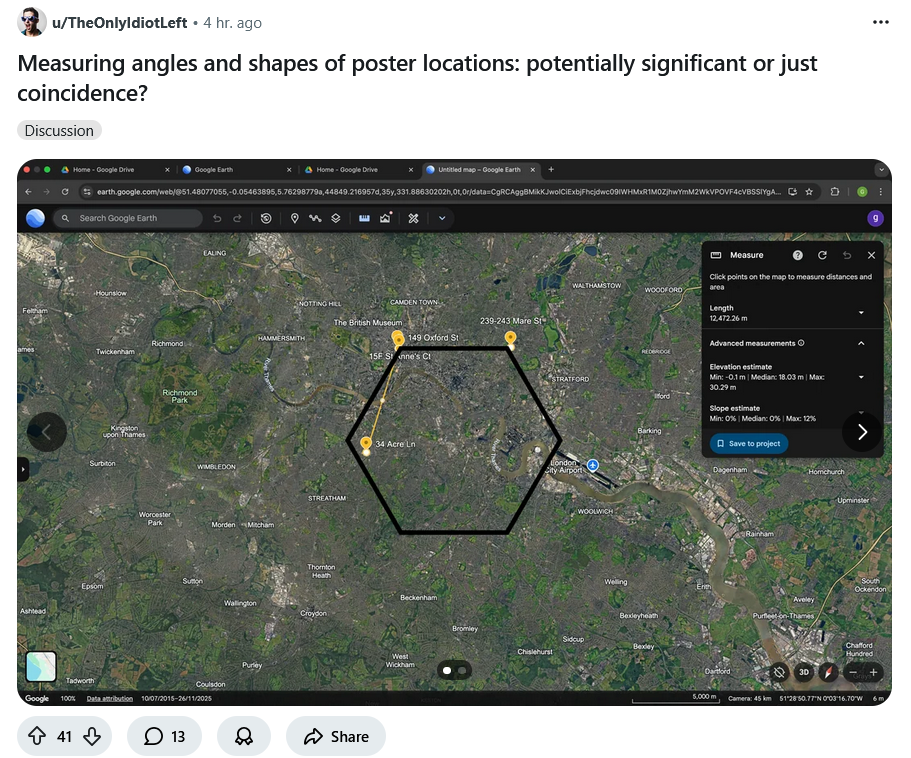Go to previous image in gallery

(47, 432)
